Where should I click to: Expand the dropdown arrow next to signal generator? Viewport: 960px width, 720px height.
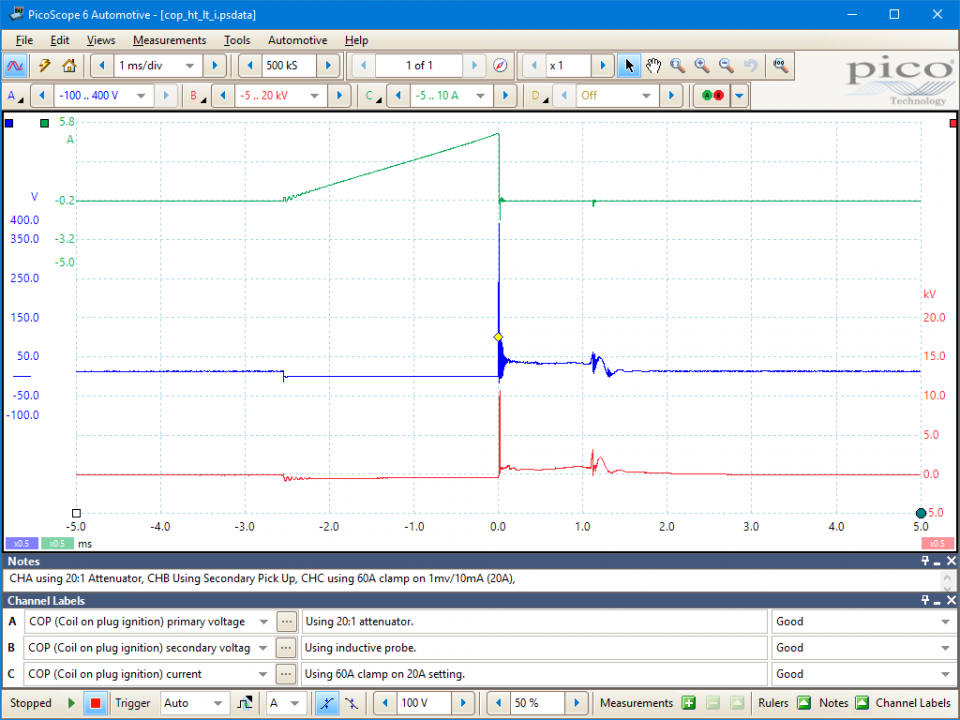pyautogui.click(x=739, y=96)
